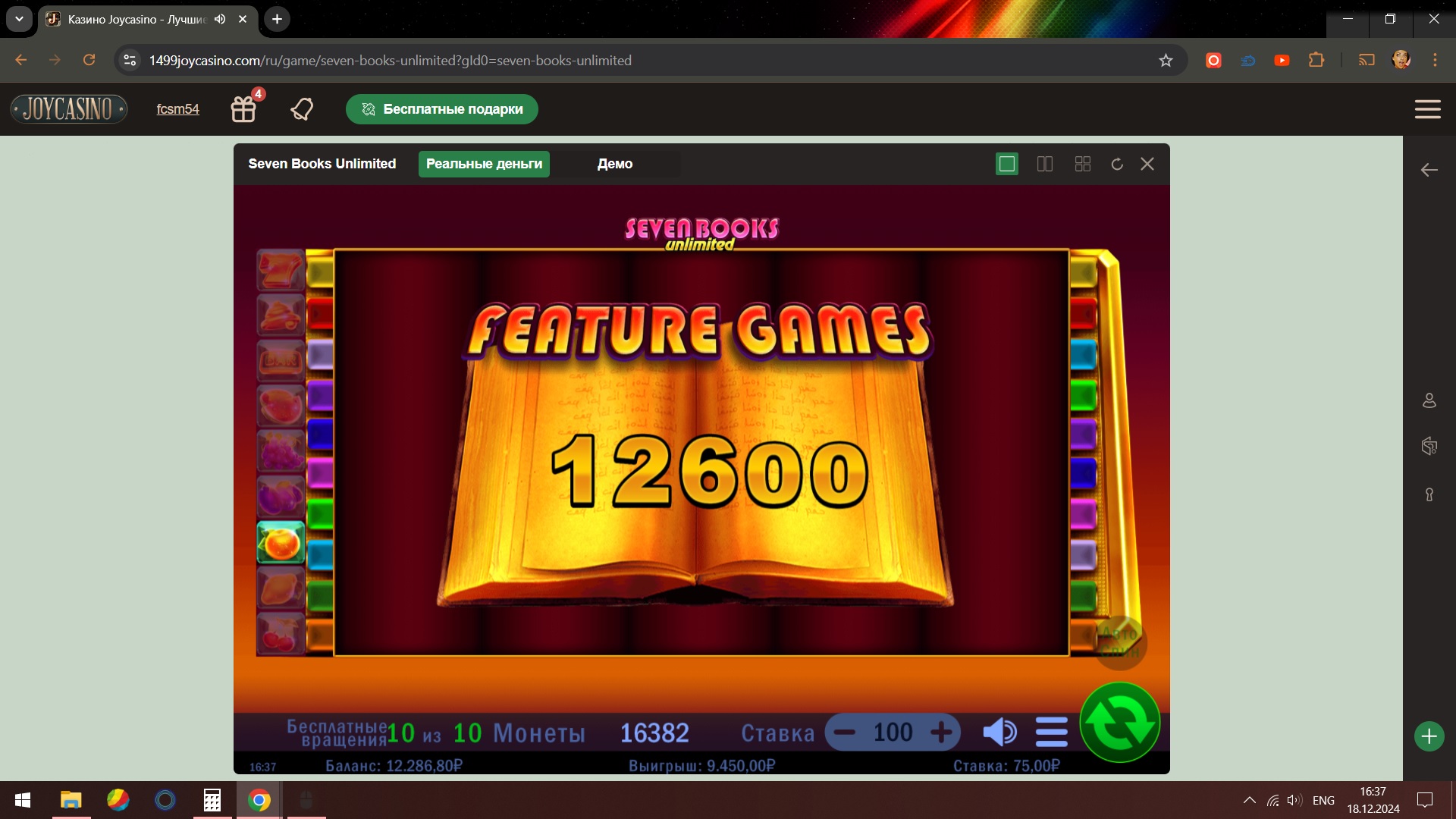Mute the game sound speaker icon
The image size is (1456, 819).
999,732
